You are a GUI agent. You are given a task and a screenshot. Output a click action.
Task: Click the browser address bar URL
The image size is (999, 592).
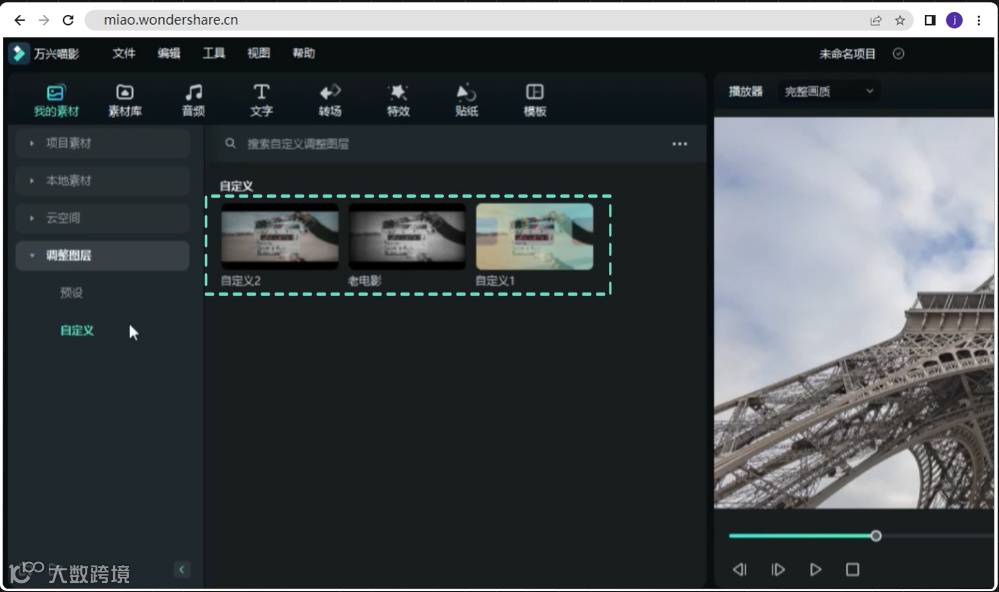pyautogui.click(x=171, y=20)
